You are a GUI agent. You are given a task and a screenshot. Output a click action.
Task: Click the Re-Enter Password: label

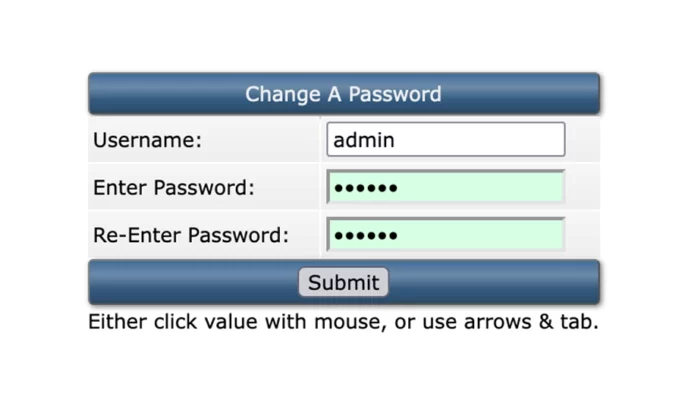pyautogui.click(x=190, y=236)
